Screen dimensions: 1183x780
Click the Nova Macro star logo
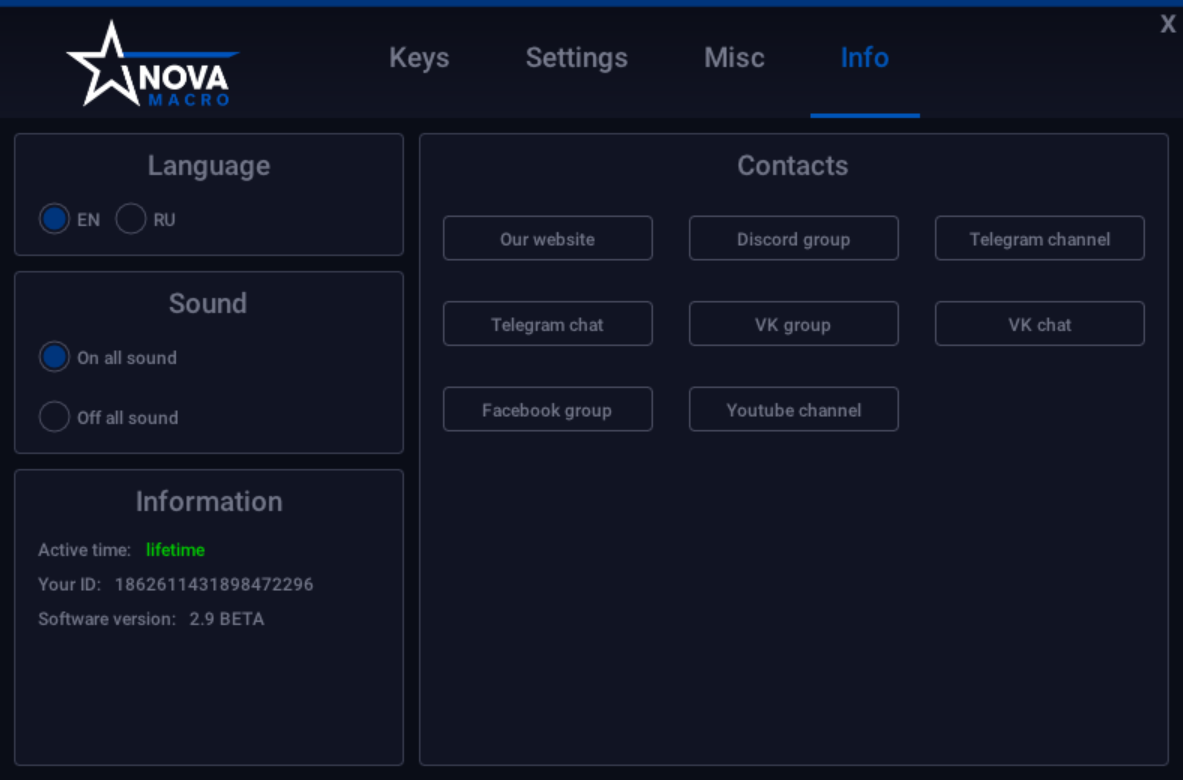[x=150, y=66]
